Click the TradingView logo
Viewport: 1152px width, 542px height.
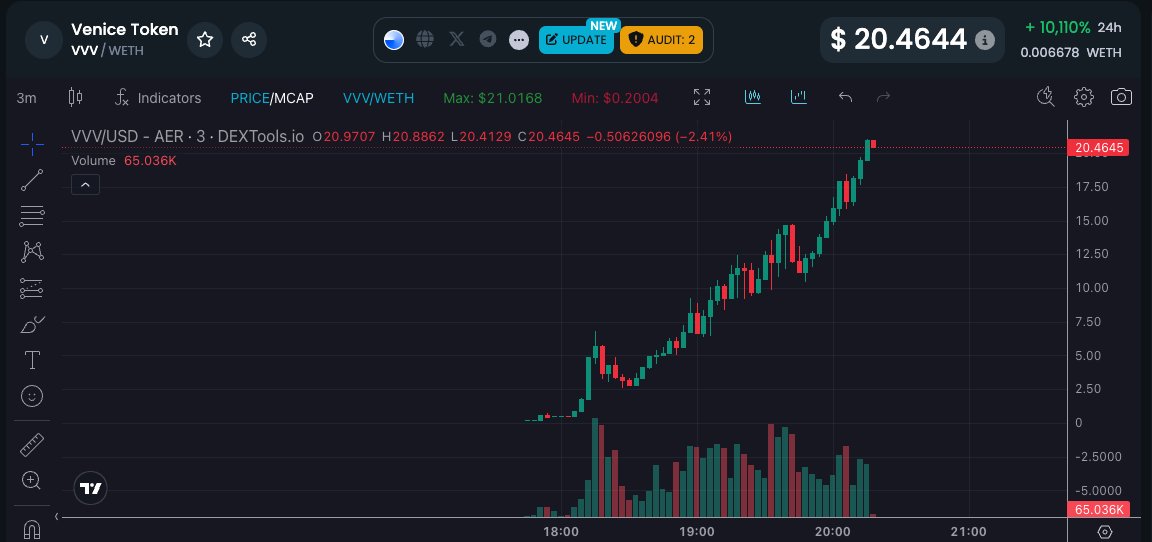click(x=91, y=488)
